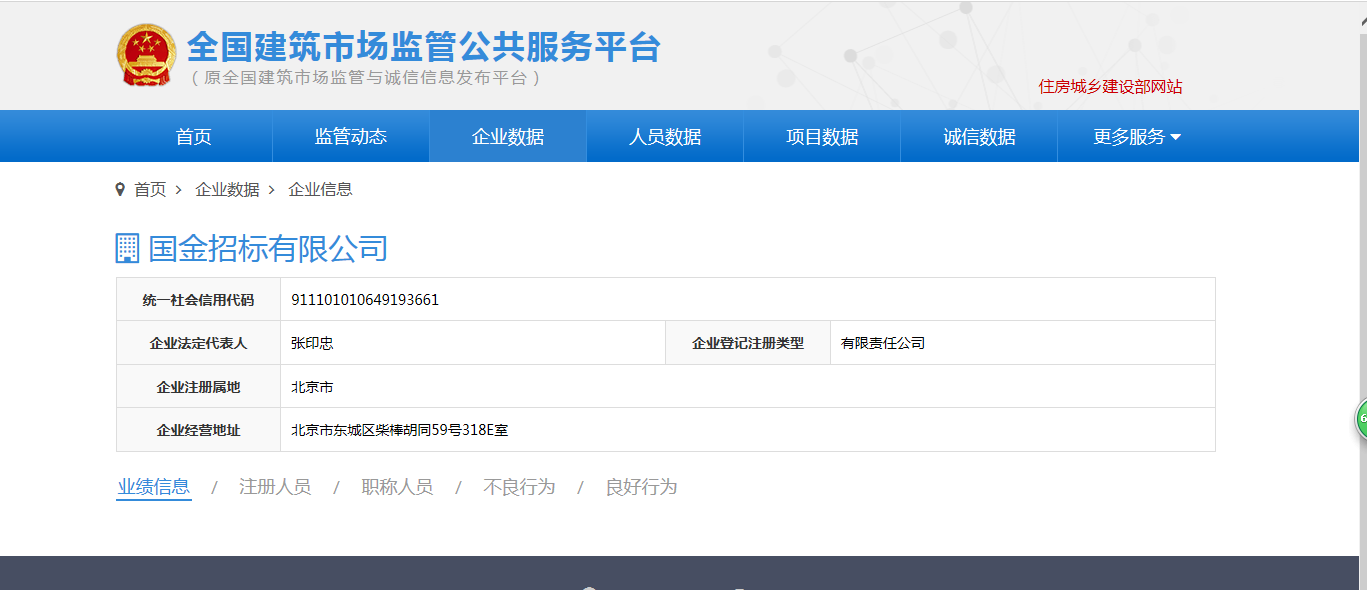Navigate to 项目数据 section
The width and height of the screenshot is (1367, 590).
822,137
